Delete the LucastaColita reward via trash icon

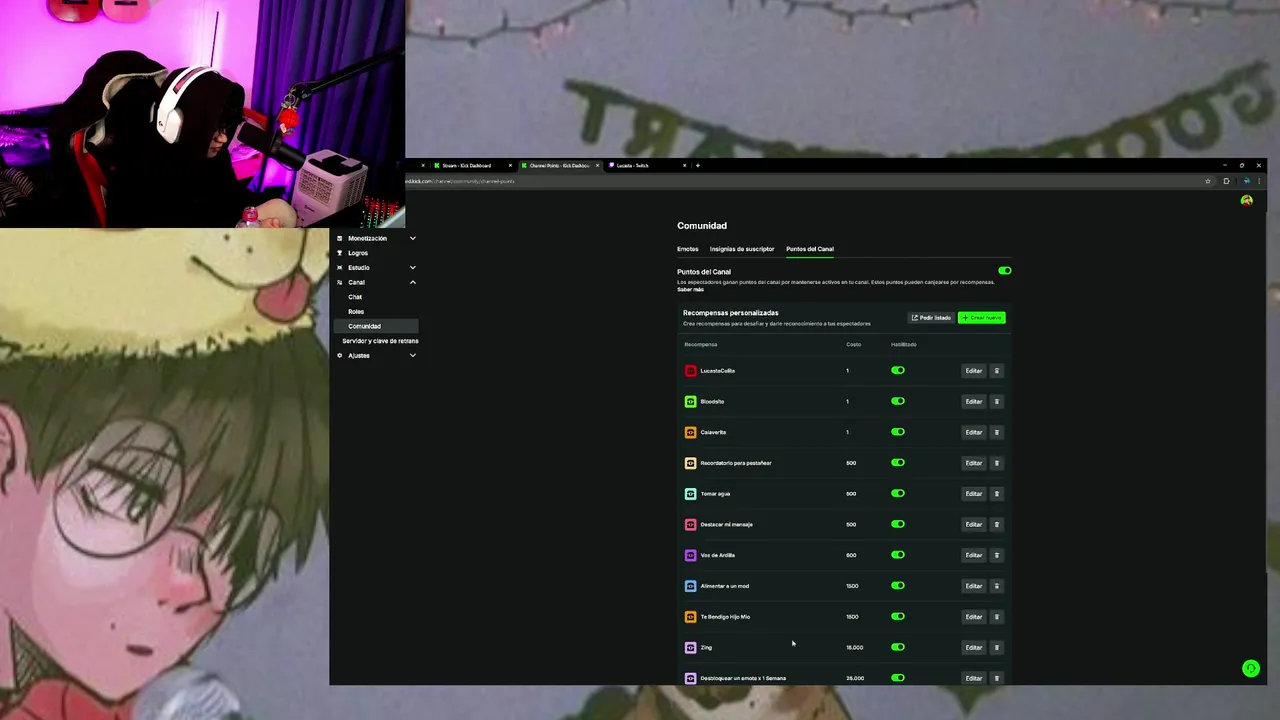996,371
